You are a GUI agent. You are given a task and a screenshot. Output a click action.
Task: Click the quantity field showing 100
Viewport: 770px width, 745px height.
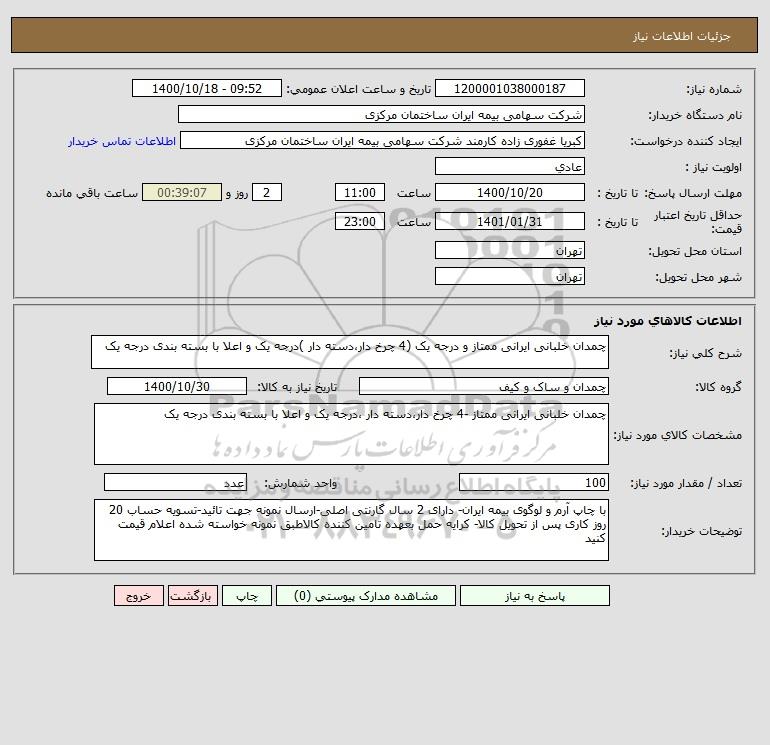(534, 482)
